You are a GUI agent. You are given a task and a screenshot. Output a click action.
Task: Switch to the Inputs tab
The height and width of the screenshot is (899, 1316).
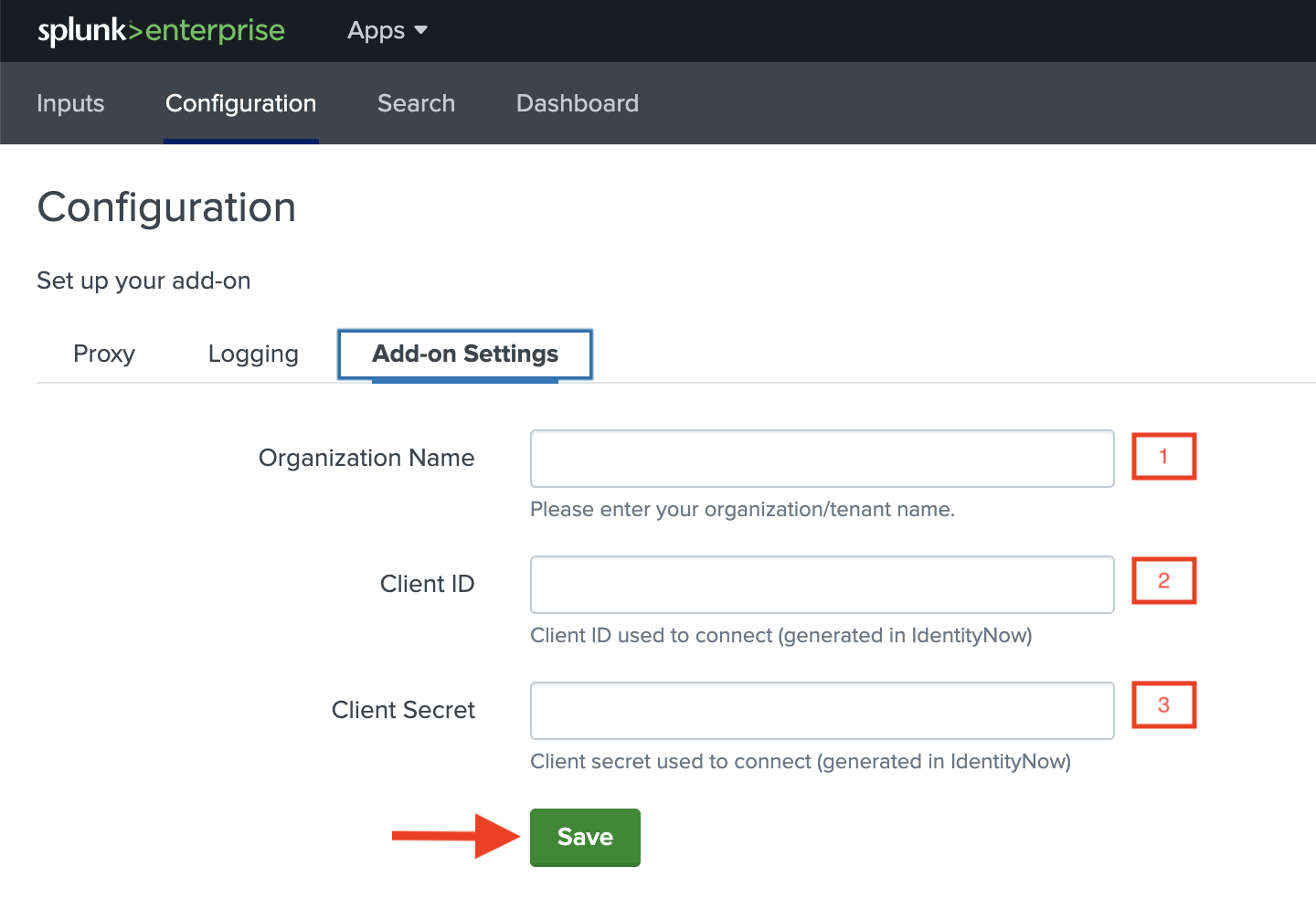[70, 103]
